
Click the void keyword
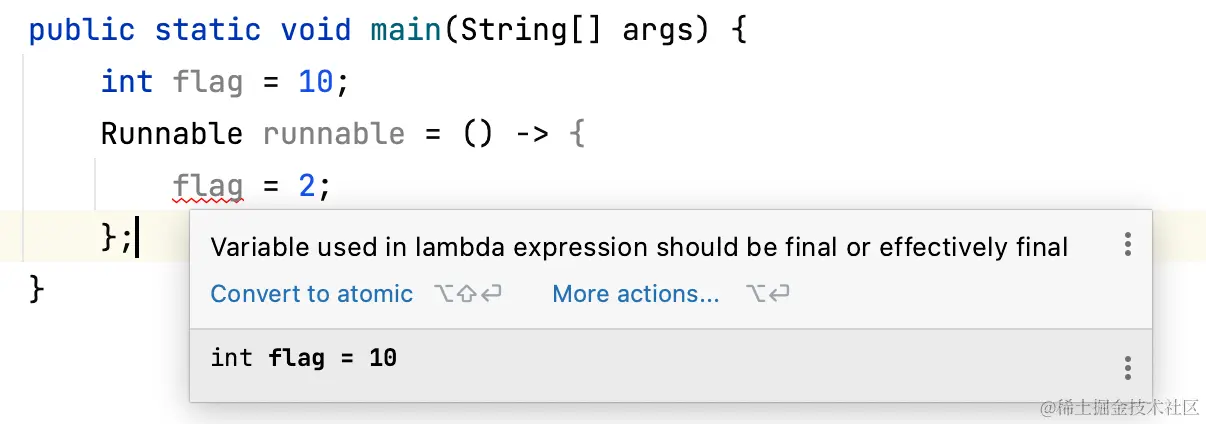point(315,30)
